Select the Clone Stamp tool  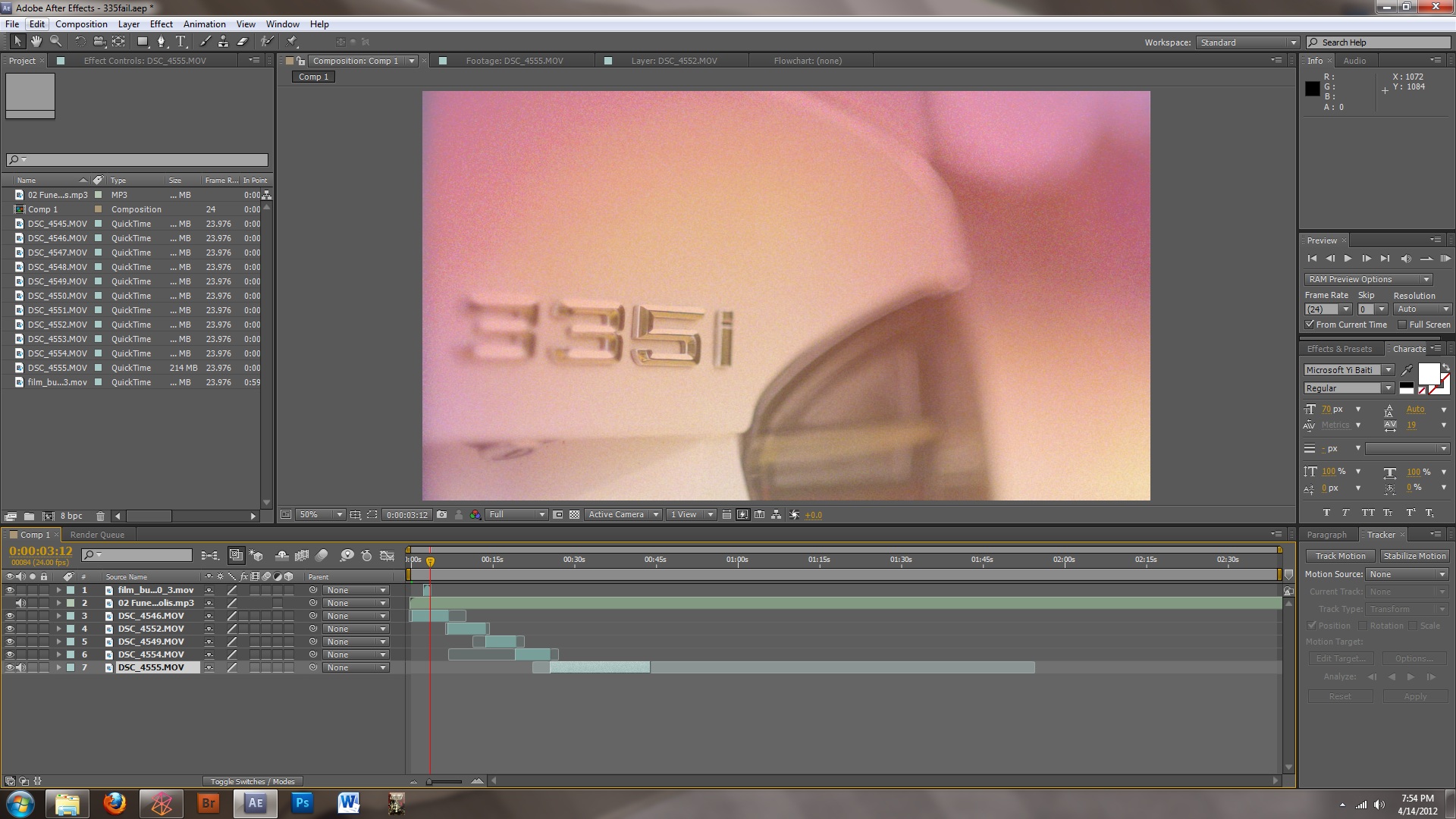(223, 42)
